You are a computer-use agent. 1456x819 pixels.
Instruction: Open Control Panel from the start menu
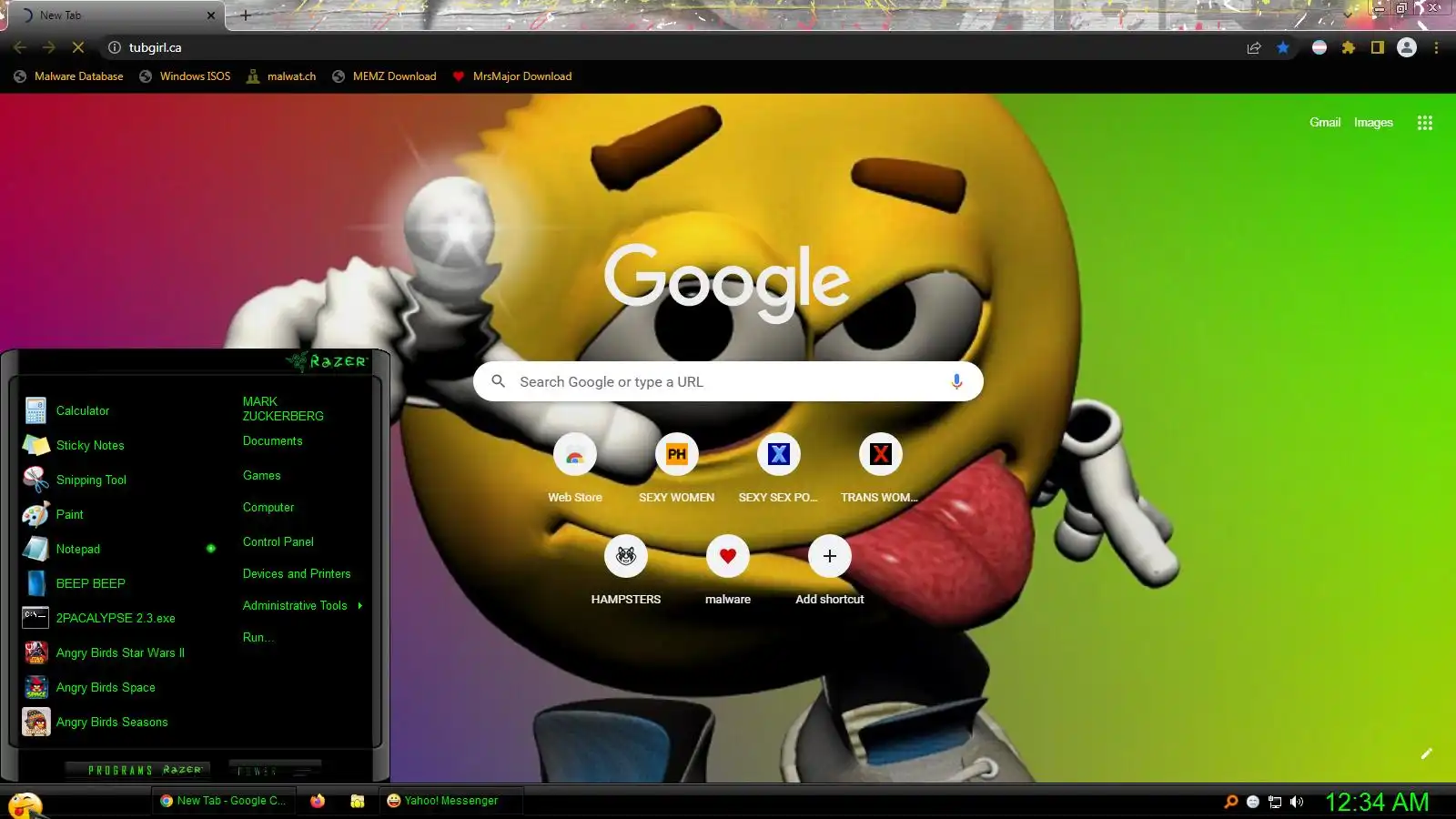(x=278, y=542)
